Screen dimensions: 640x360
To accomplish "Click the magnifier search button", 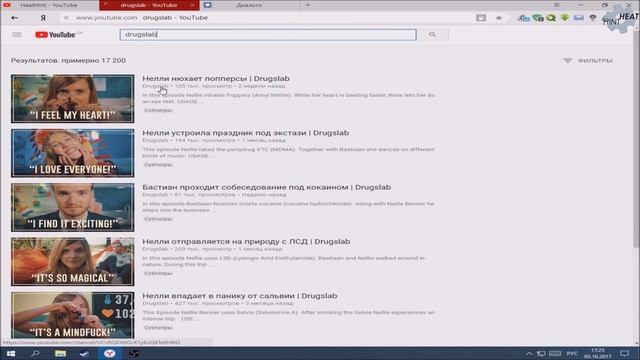I will click(433, 35).
